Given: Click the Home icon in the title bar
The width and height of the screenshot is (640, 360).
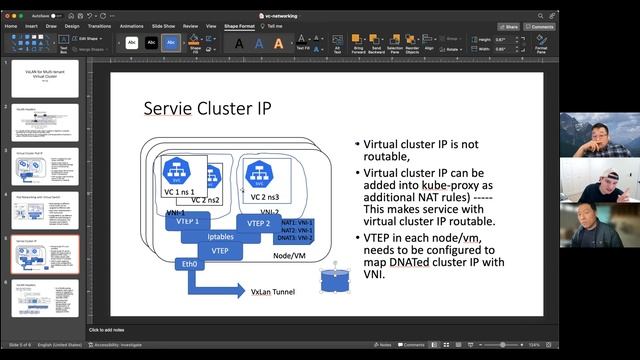Looking at the screenshot, I should 71,16.
